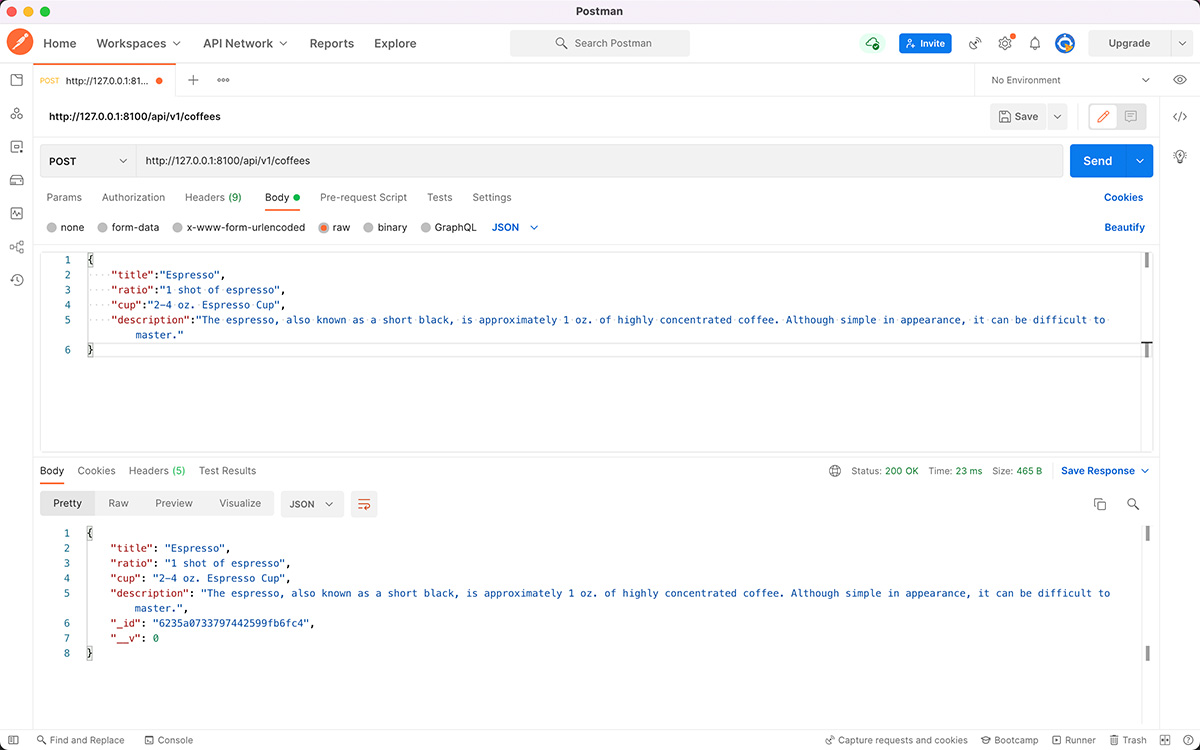Screen dimensions: 1200x750
Task: Switch to the Headers (9) request tab
Action: point(213,197)
